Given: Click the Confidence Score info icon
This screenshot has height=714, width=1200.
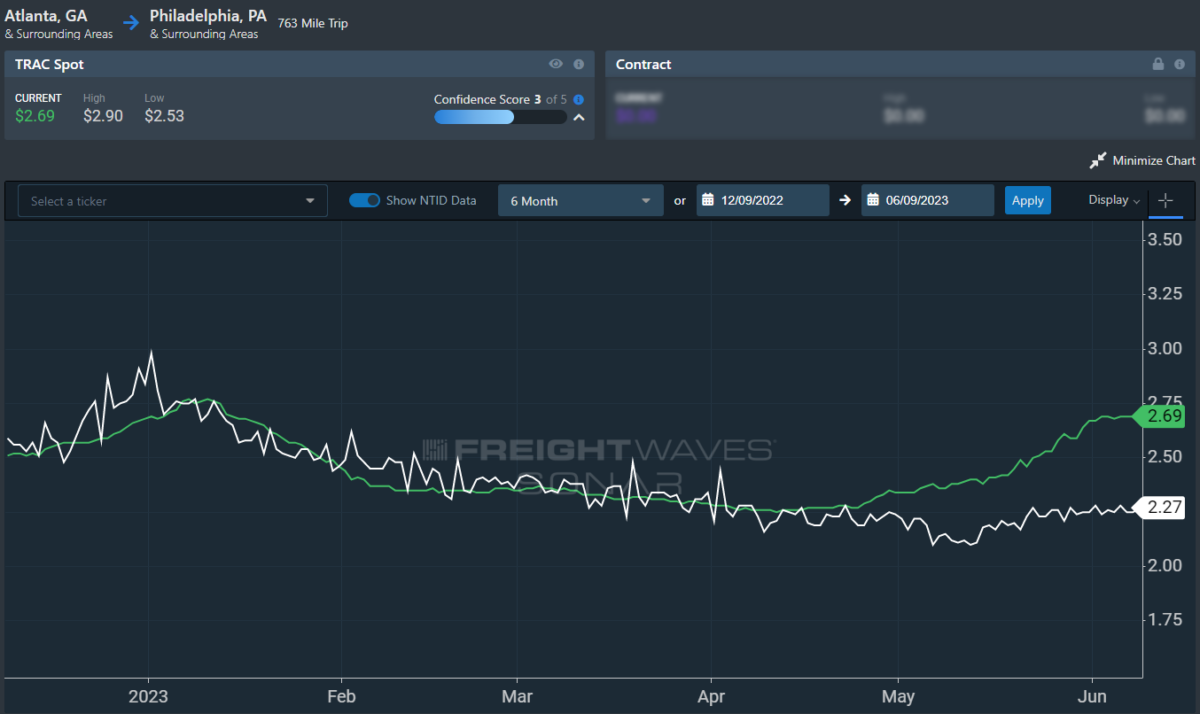Looking at the screenshot, I should tap(578, 100).
